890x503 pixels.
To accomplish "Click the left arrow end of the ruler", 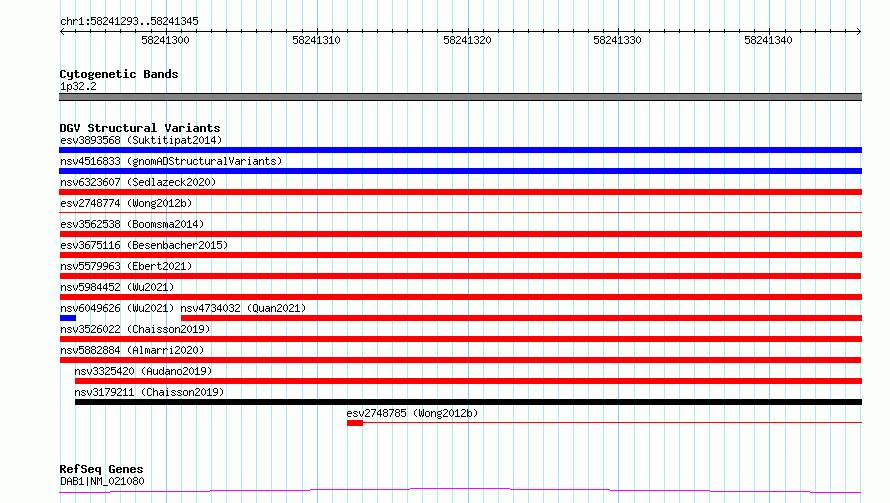I will tap(62, 31).
